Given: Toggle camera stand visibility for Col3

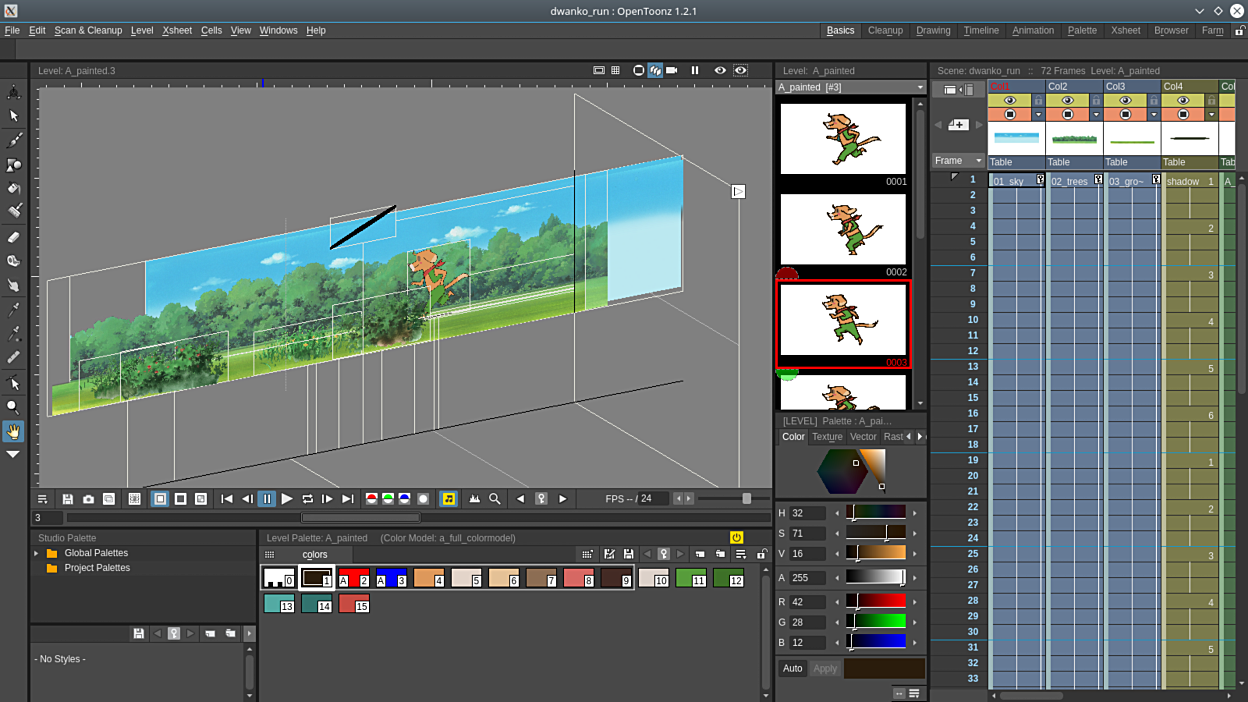Looking at the screenshot, I should pos(1125,115).
